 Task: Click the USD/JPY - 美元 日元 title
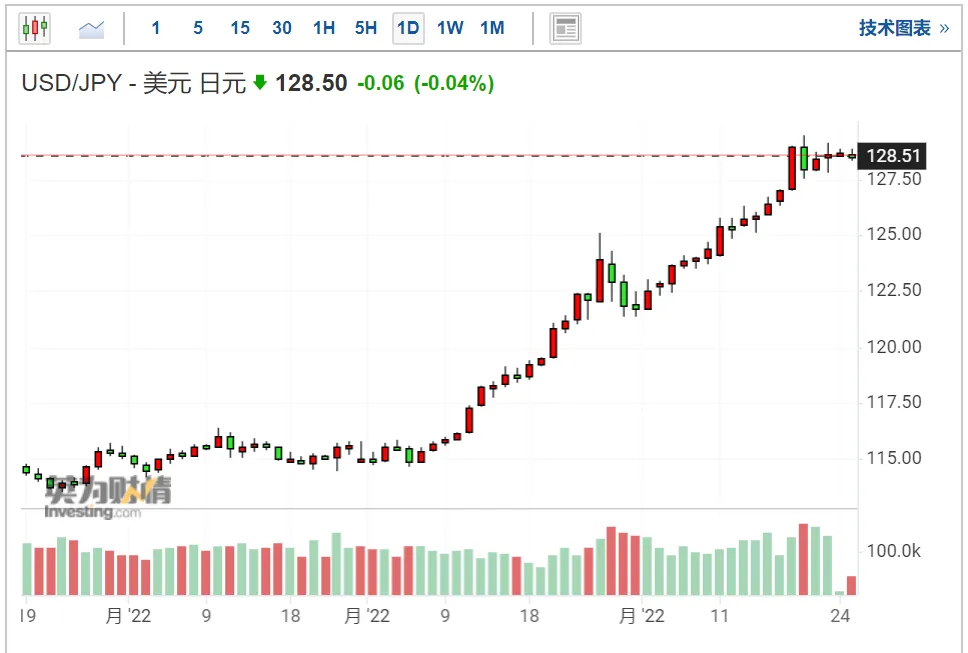(x=134, y=83)
